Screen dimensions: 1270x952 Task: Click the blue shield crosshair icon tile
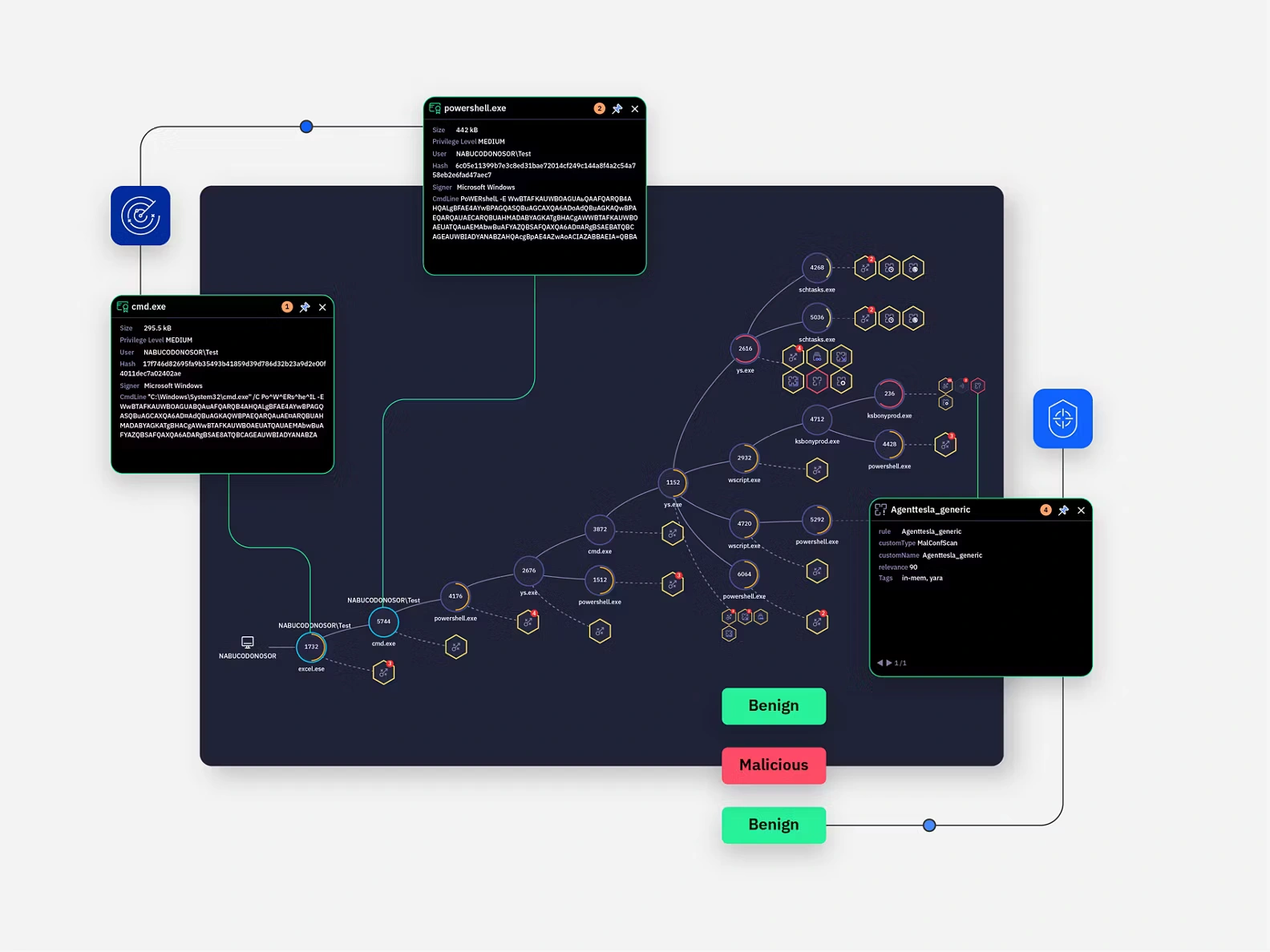tap(1062, 418)
